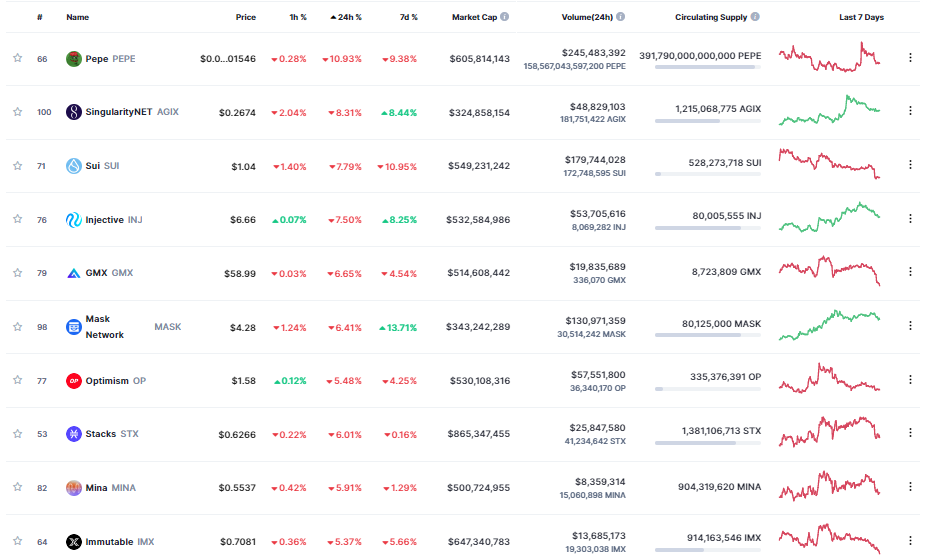Click the Mask Network logo
Image resolution: width=934 pixels, height=556 pixels.
[x=73, y=327]
